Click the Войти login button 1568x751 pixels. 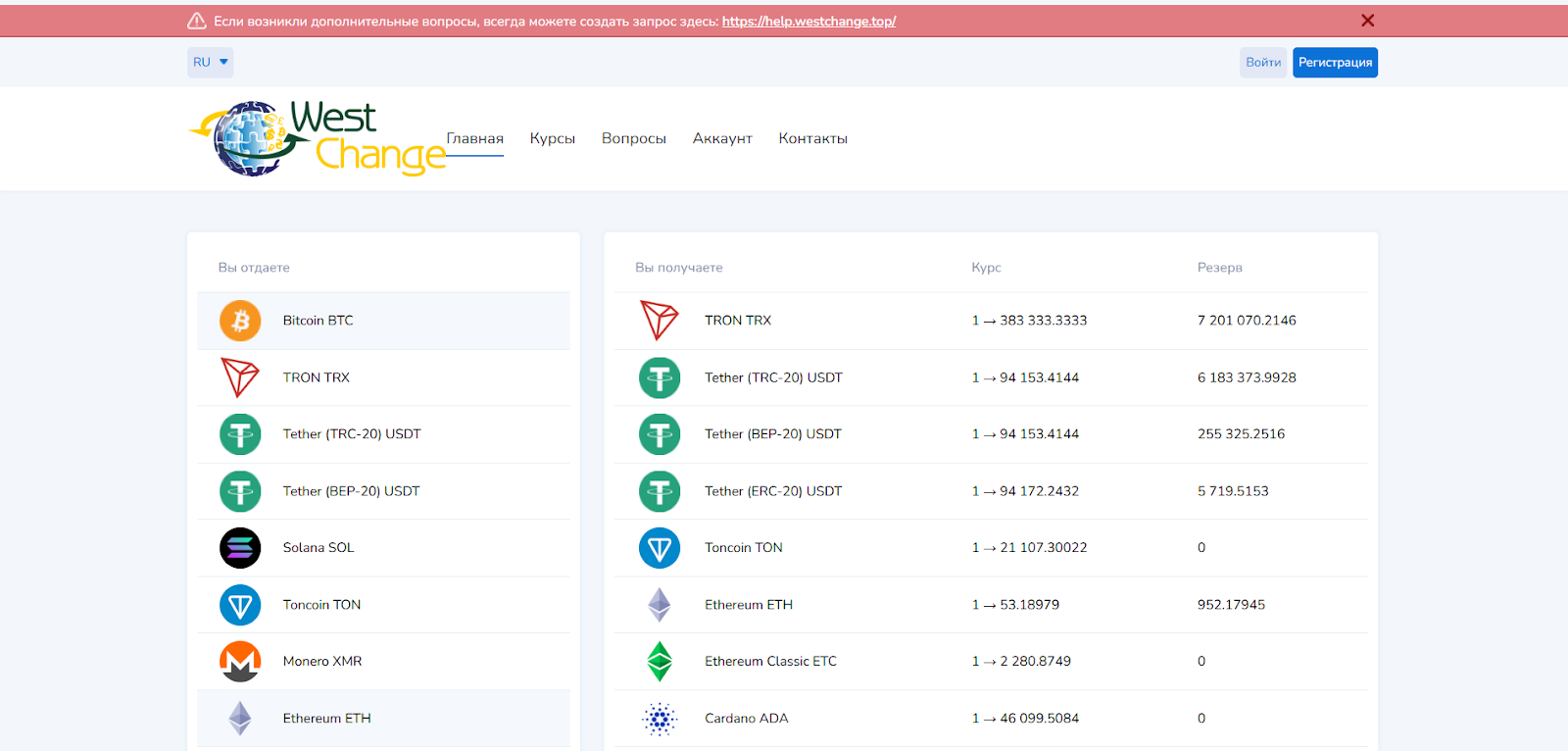[x=1263, y=62]
